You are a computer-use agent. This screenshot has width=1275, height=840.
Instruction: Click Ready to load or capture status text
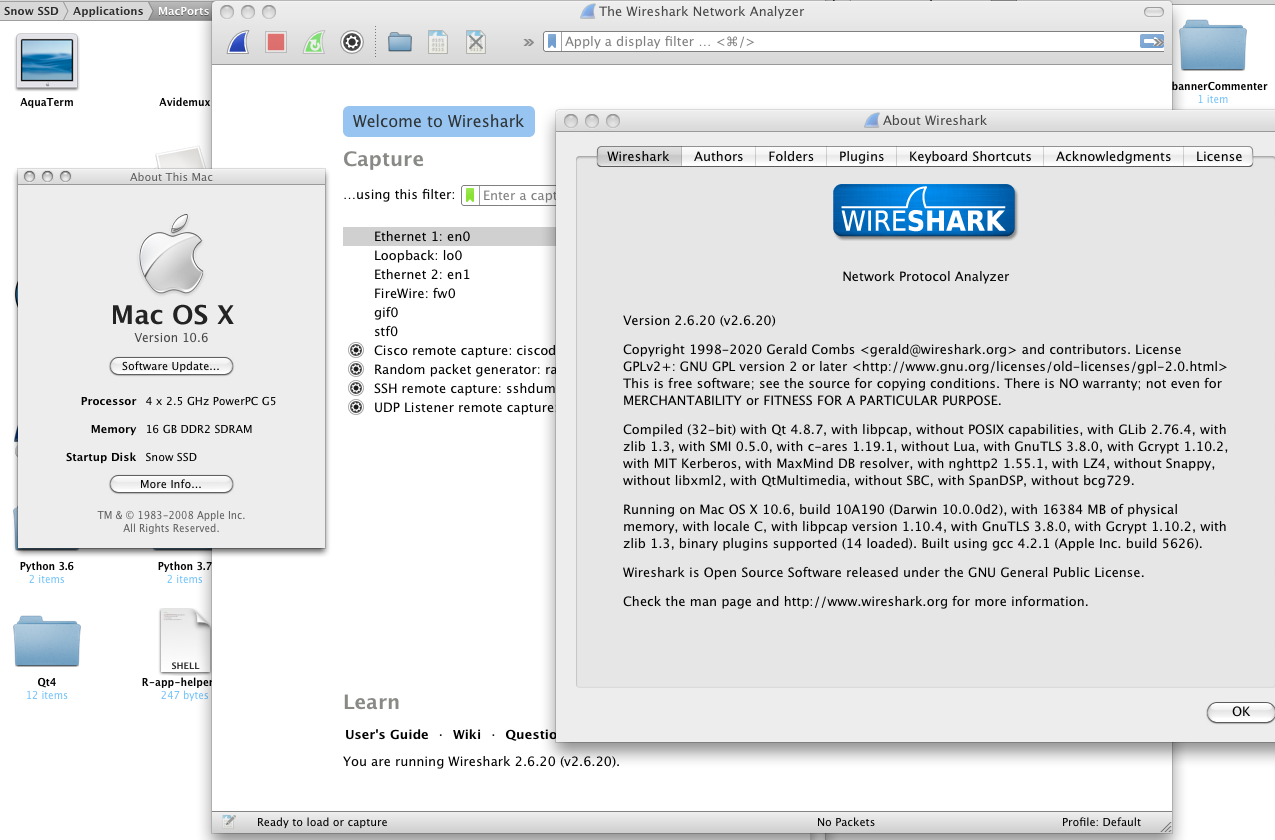point(322,822)
